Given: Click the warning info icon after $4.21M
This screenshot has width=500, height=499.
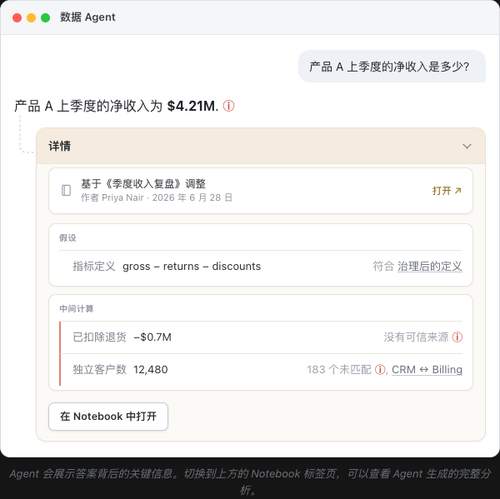Looking at the screenshot, I should point(229,106).
